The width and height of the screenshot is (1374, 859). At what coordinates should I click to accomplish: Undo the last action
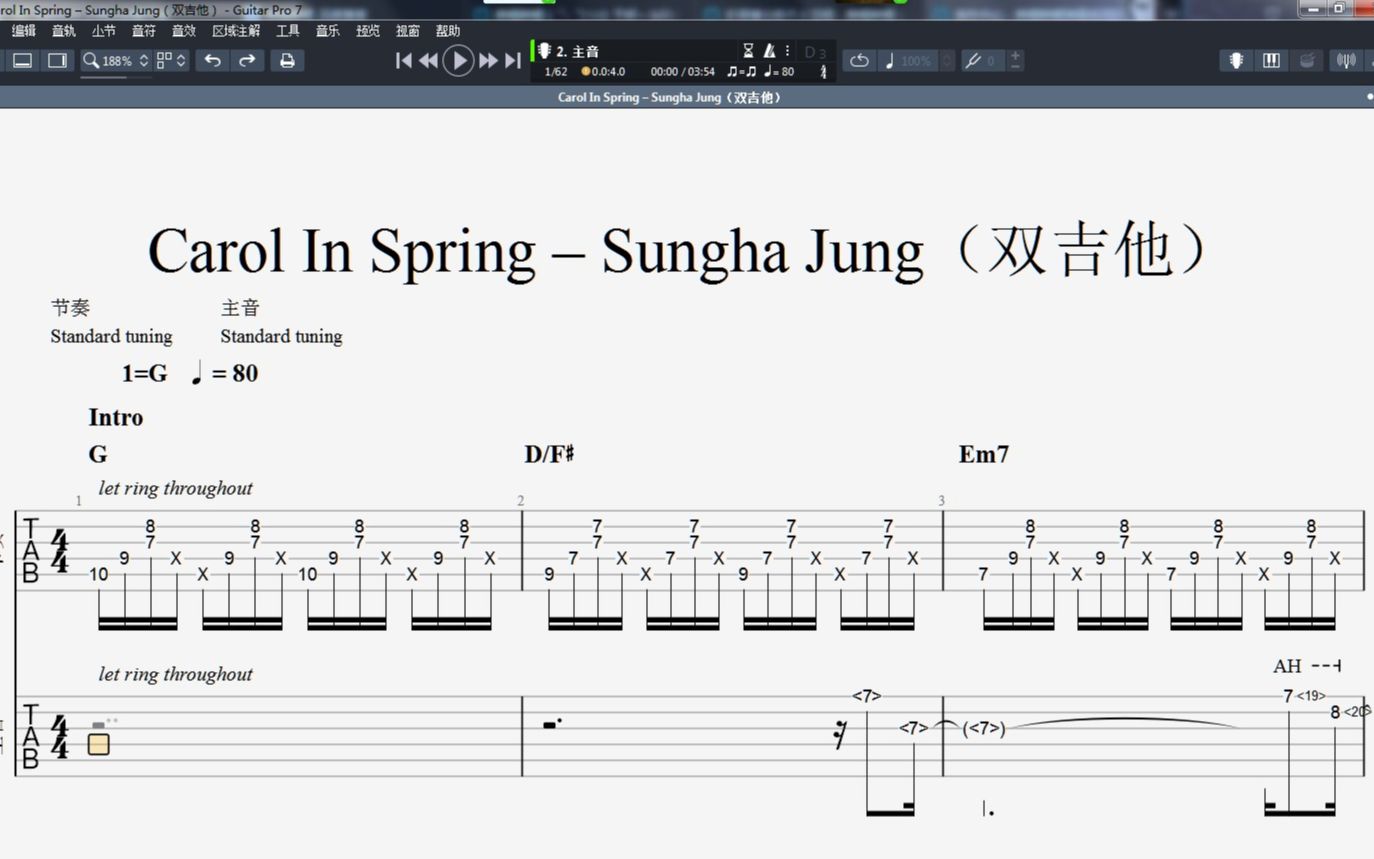pyautogui.click(x=213, y=60)
